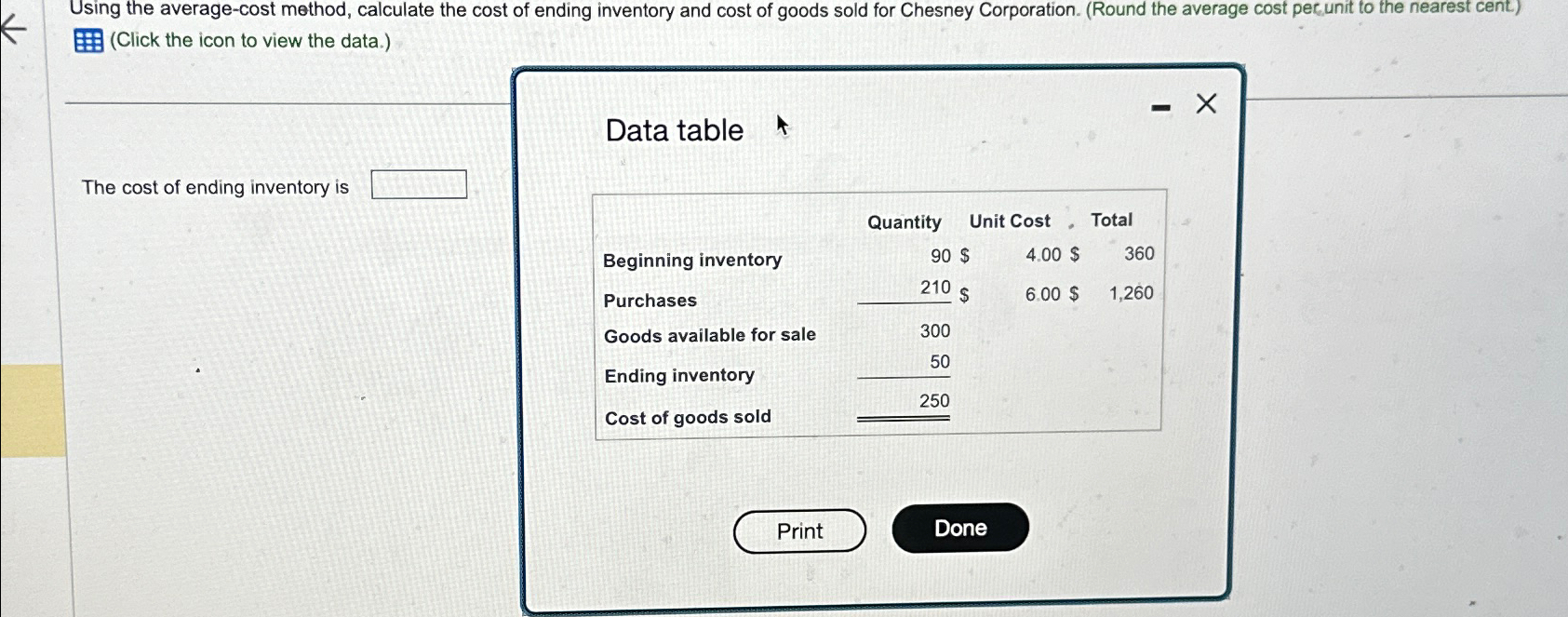Click the Beginning inventory row label
Viewport: 1568px width, 617px height.
[692, 261]
